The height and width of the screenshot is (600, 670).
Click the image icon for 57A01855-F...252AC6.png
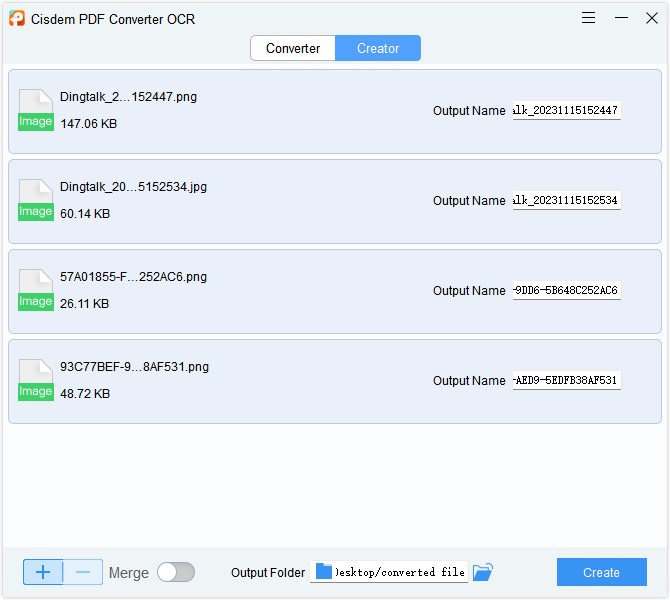click(x=36, y=290)
